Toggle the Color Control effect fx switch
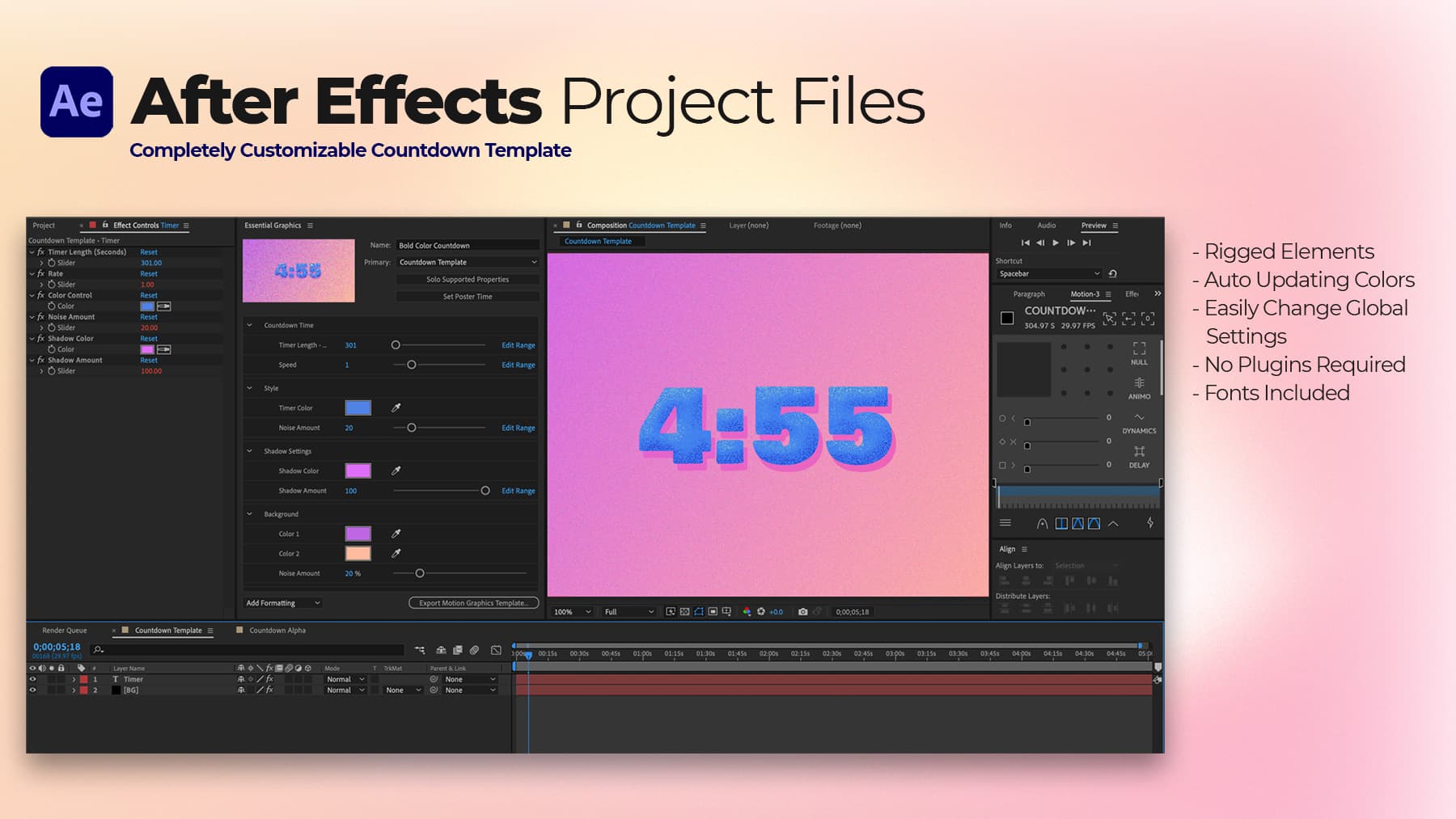1456x819 pixels. coord(40,295)
